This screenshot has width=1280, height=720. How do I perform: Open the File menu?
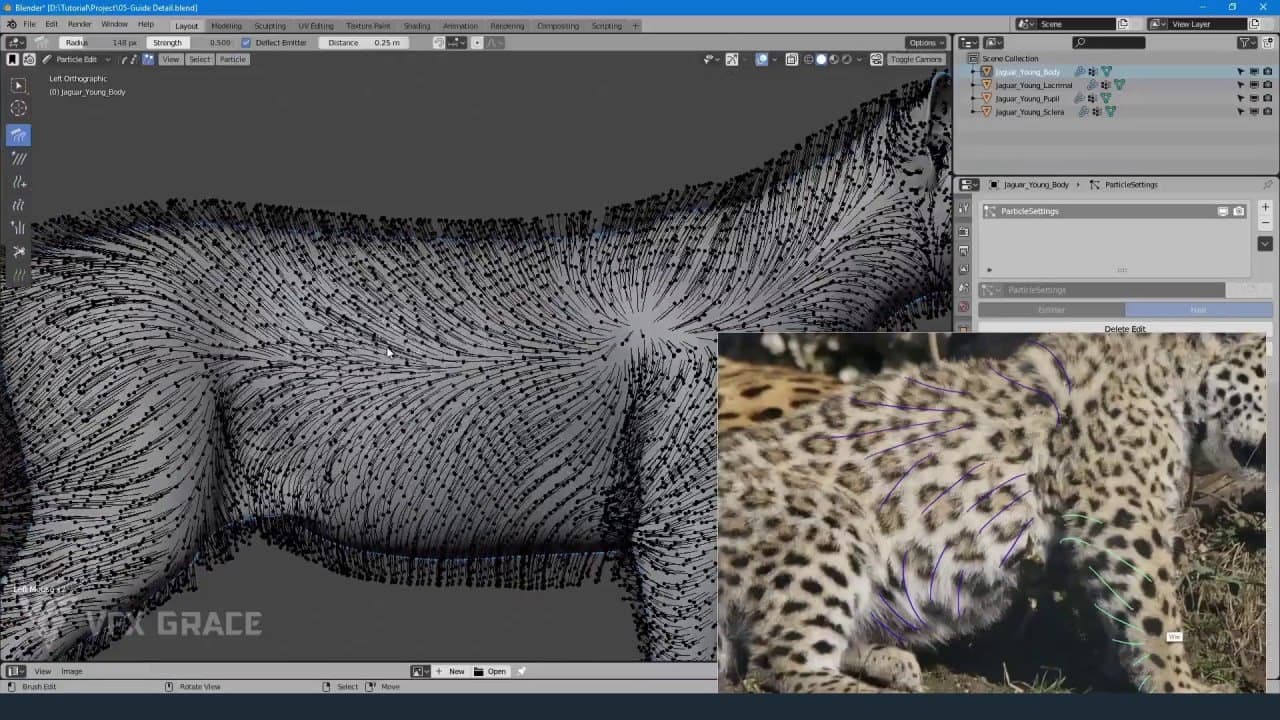pyautogui.click(x=29, y=24)
